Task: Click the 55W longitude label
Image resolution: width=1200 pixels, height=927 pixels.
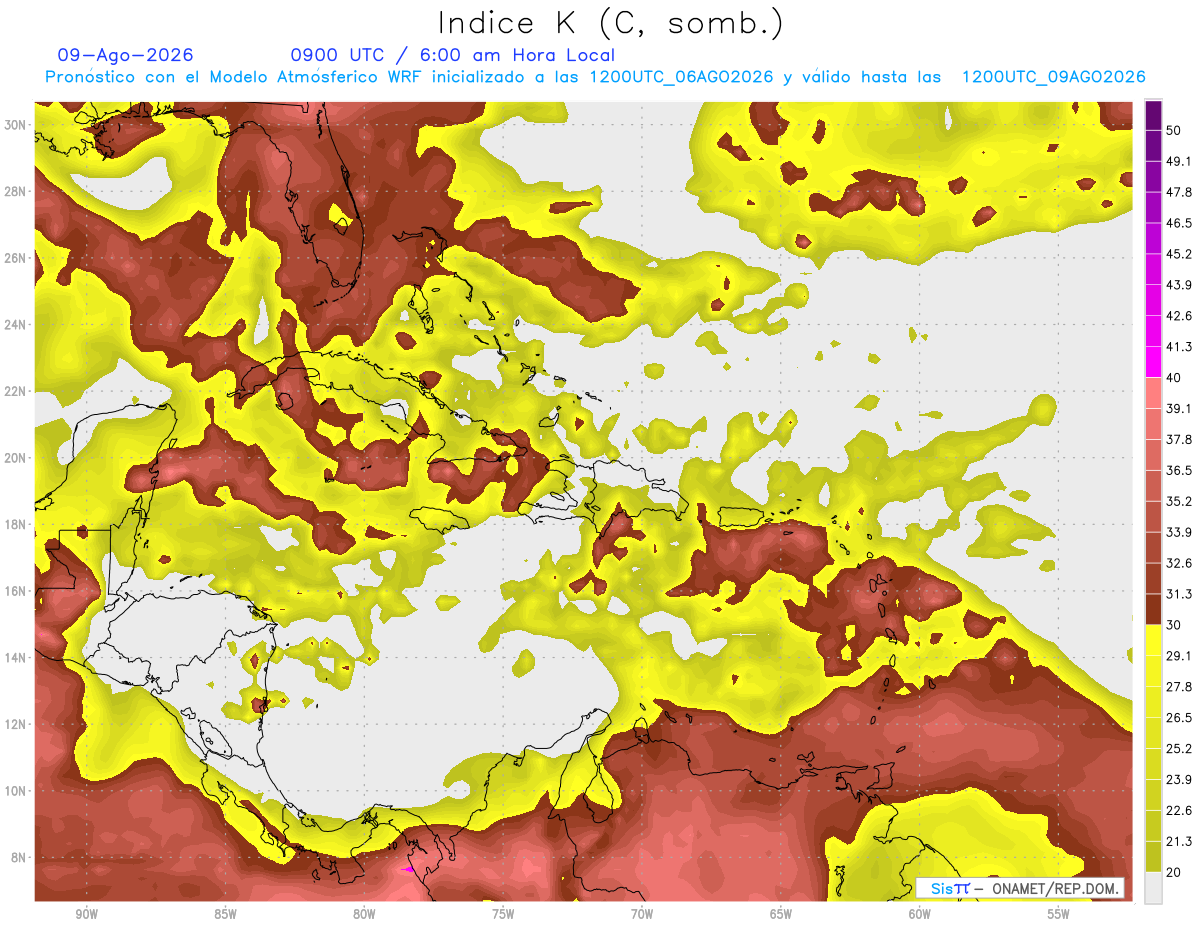Action: (1059, 914)
